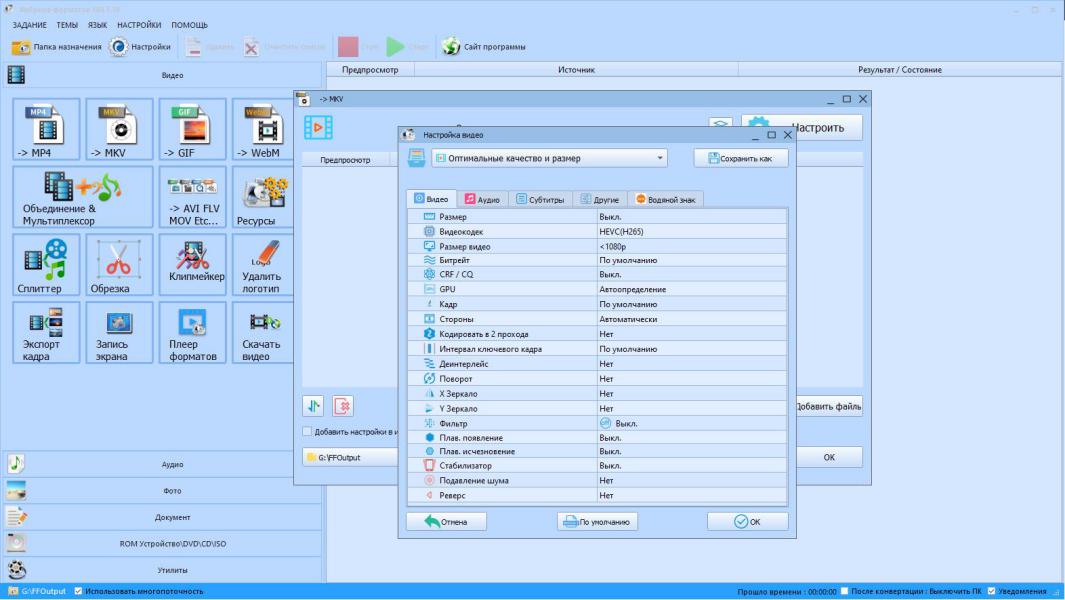Launch Объединение & Мультиплексор tool
Screen dimensions: 1065x600
point(83,197)
